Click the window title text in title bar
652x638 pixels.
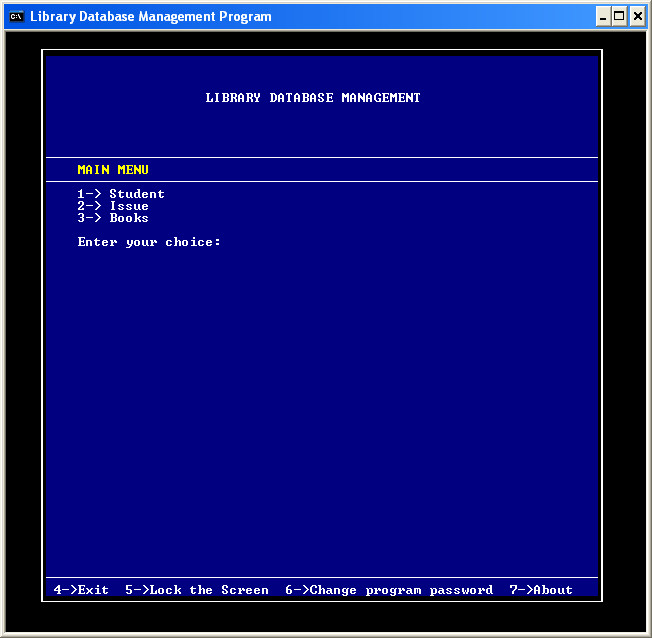coord(150,16)
